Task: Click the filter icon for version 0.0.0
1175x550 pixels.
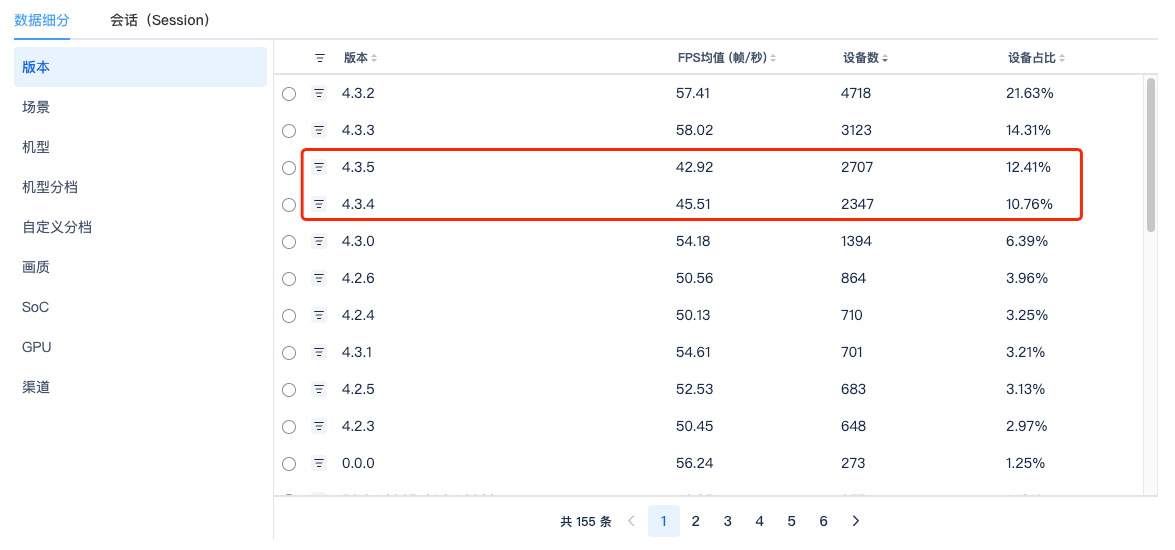Action: point(319,463)
